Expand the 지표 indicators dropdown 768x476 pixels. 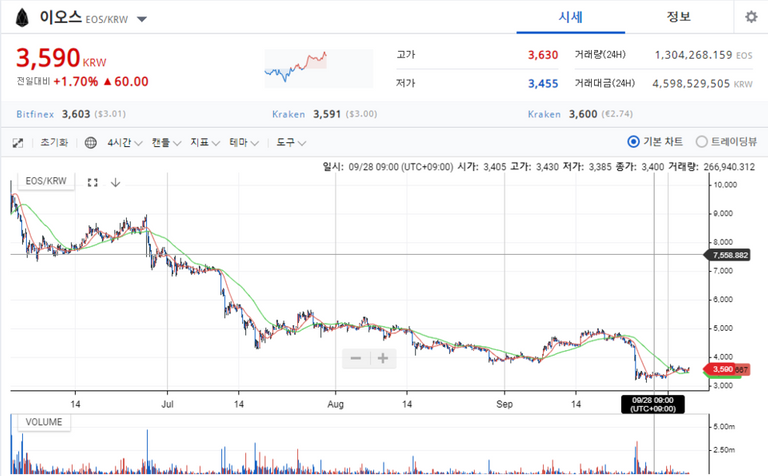(204, 143)
